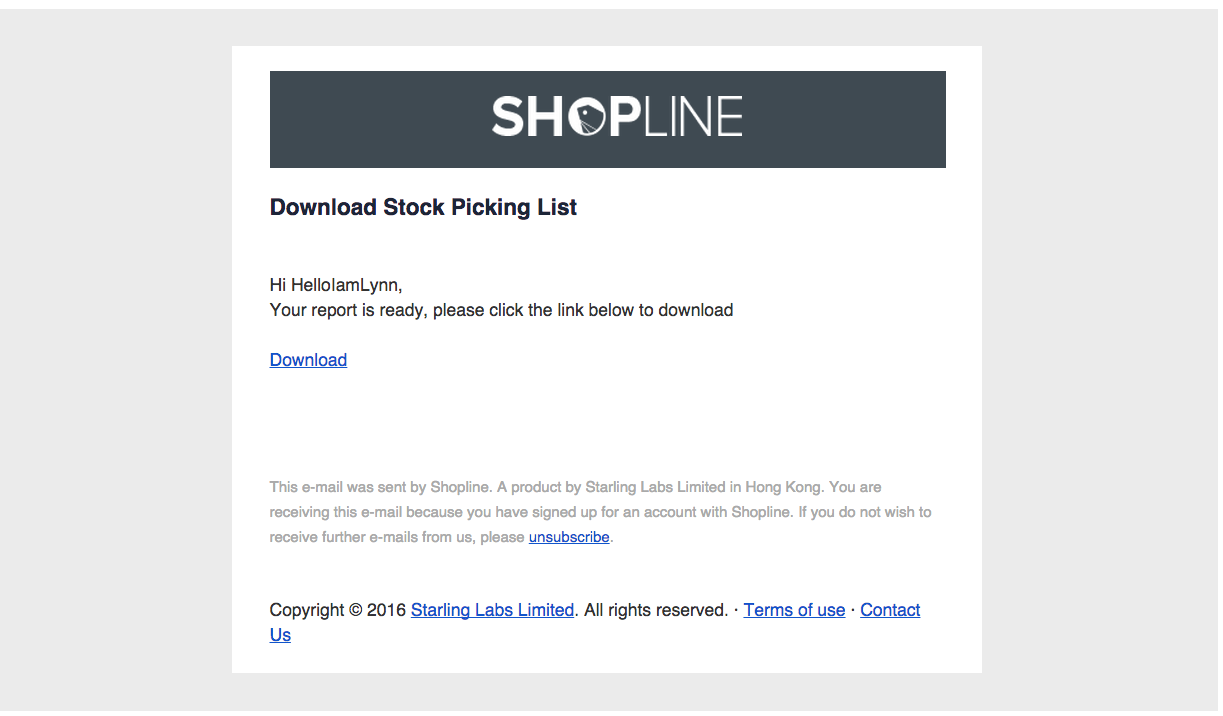Click the SHOPLINE logo in the banner

coord(617,117)
